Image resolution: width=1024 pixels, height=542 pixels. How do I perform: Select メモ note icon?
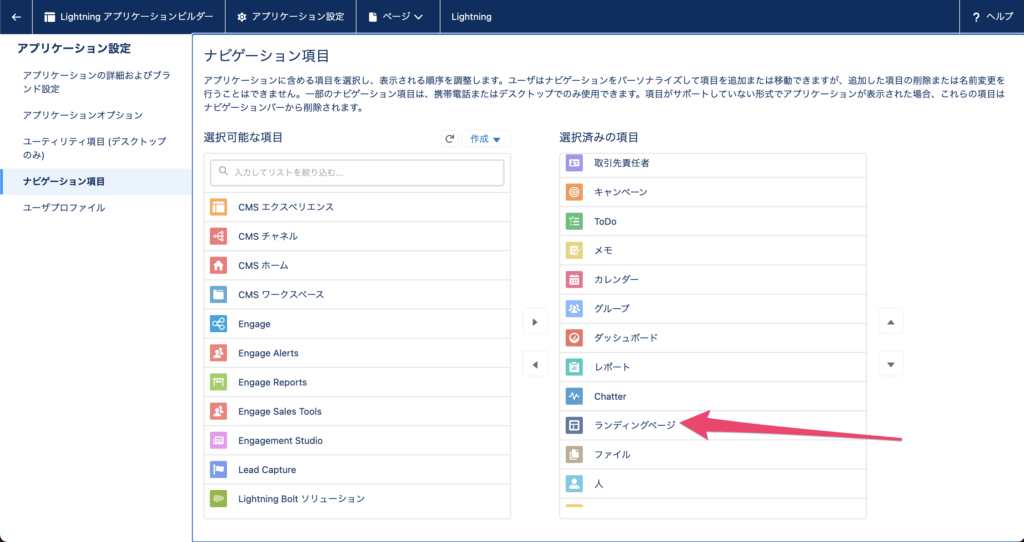(574, 250)
